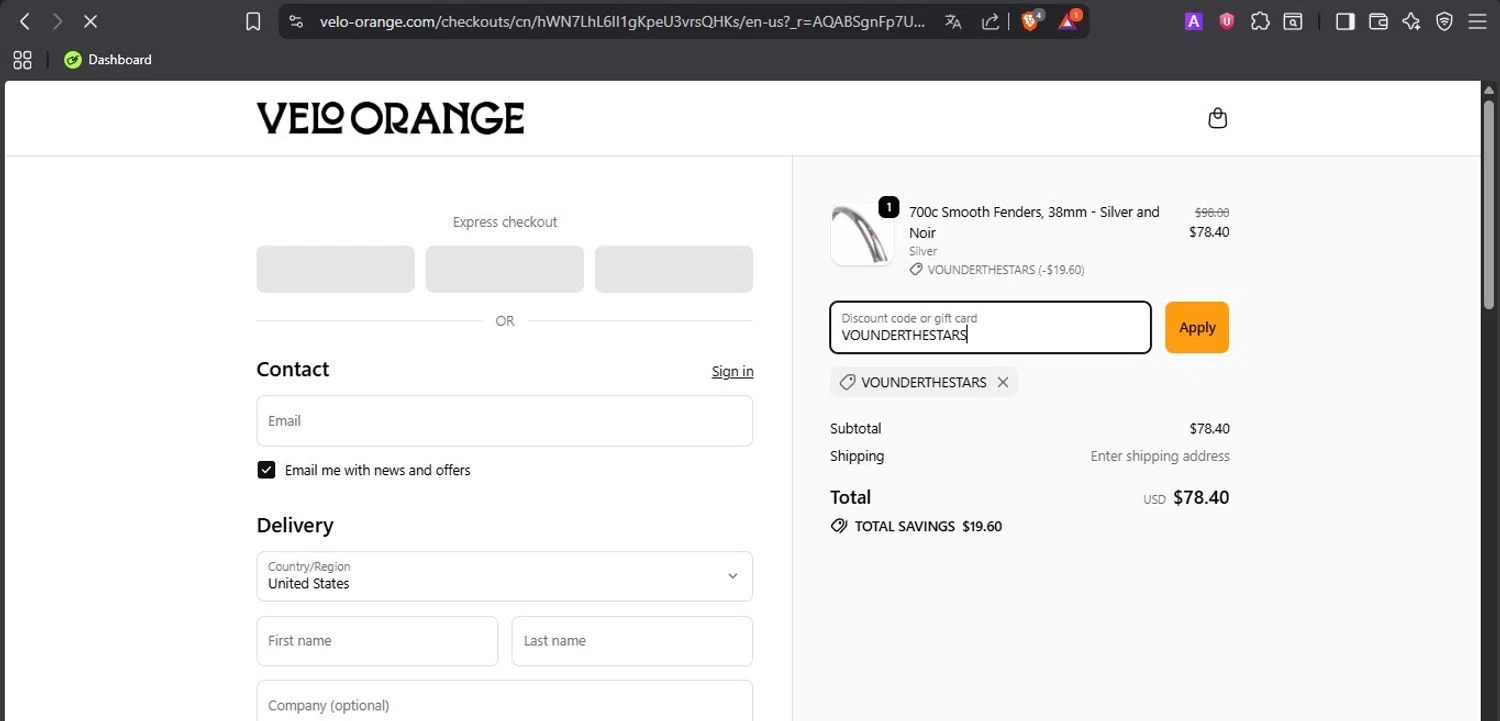
Task: Open the Dashboard bookmark
Action: click(x=107, y=60)
